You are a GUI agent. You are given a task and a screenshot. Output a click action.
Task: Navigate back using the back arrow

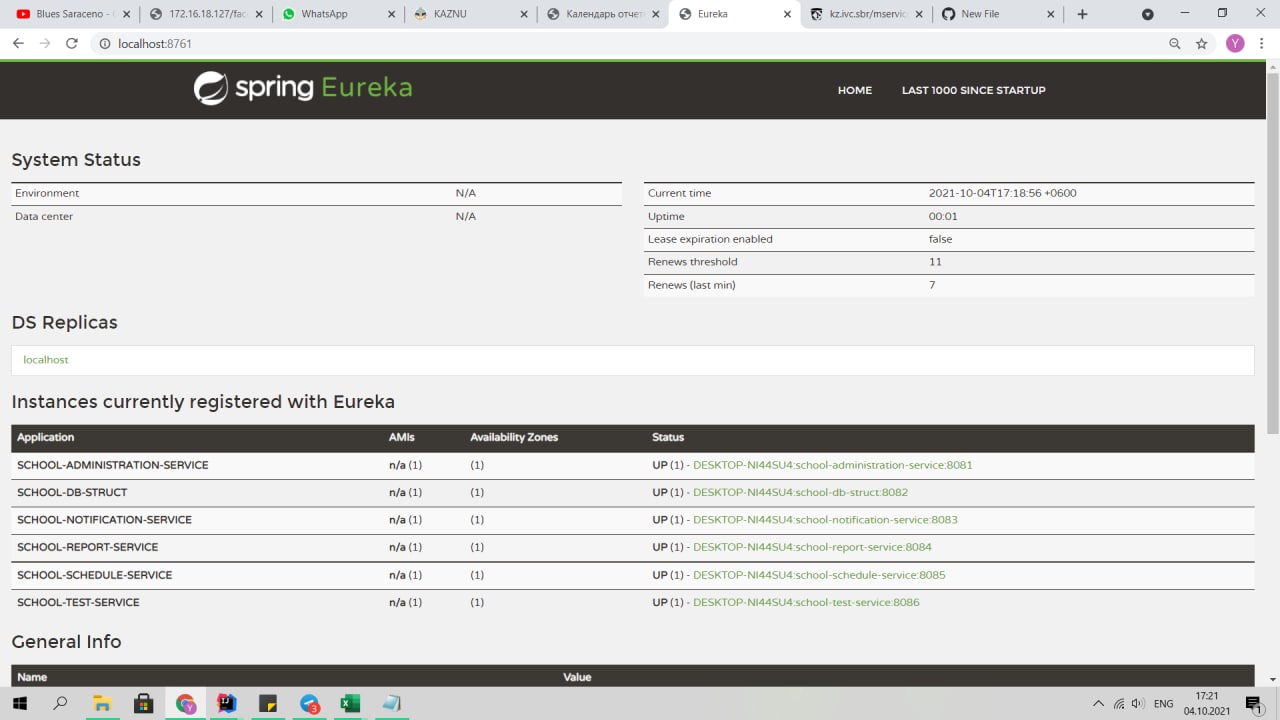tap(17, 44)
